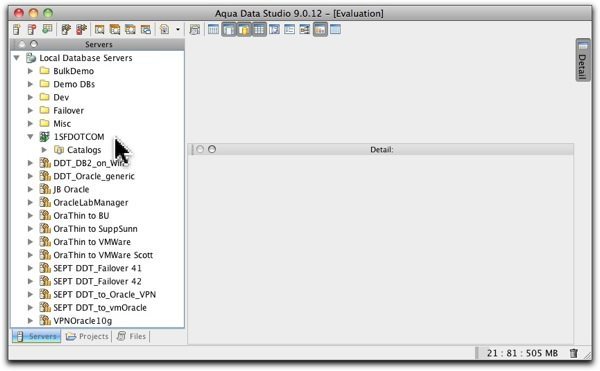Image resolution: width=600 pixels, height=371 pixels.
Task: Click the second round button in Servers header
Action: (x=34, y=44)
